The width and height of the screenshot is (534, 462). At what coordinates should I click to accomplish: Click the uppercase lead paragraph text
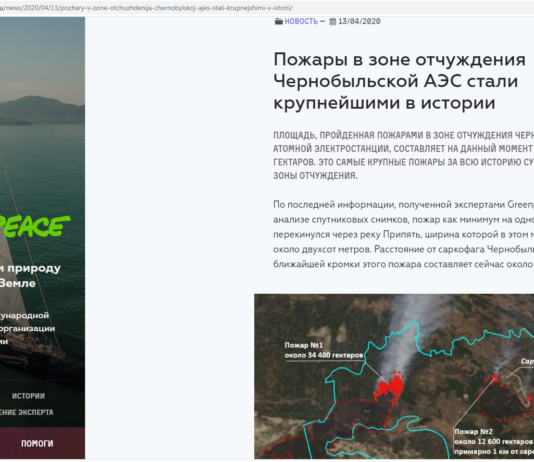click(403, 155)
